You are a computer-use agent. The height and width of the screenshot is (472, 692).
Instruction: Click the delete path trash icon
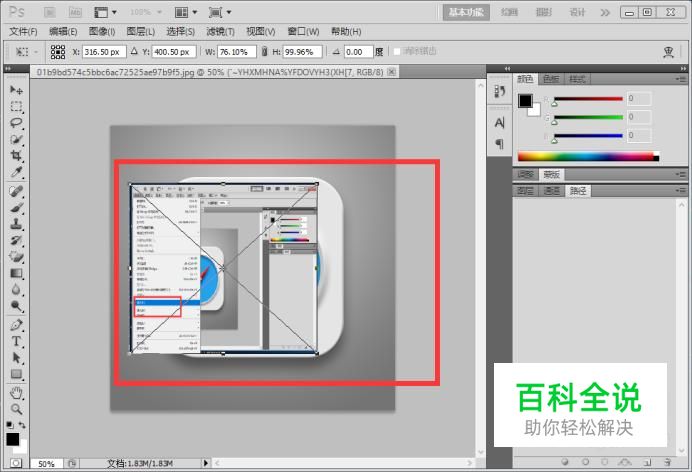(667, 462)
